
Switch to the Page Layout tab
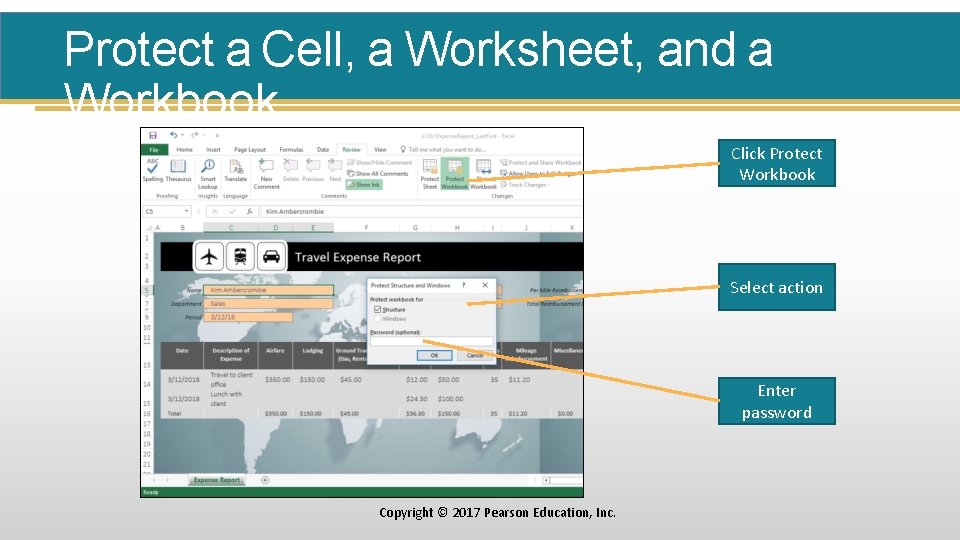[250, 149]
